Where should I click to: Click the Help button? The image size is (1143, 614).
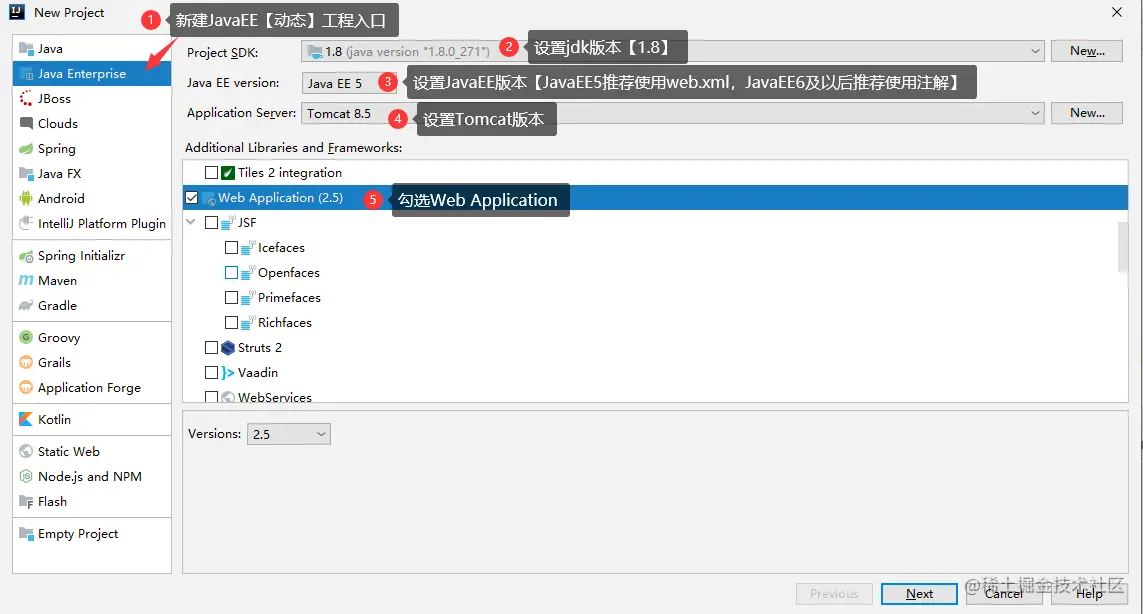tap(1089, 594)
